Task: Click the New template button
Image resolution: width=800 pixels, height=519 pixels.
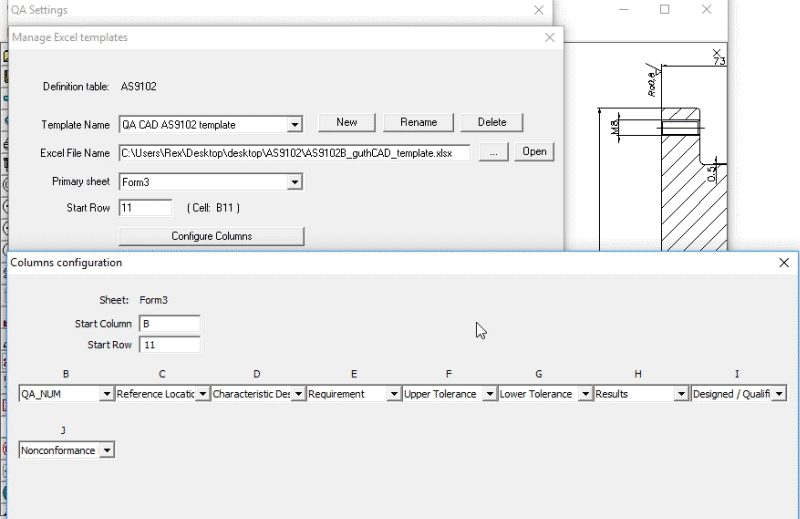Action: [346, 122]
